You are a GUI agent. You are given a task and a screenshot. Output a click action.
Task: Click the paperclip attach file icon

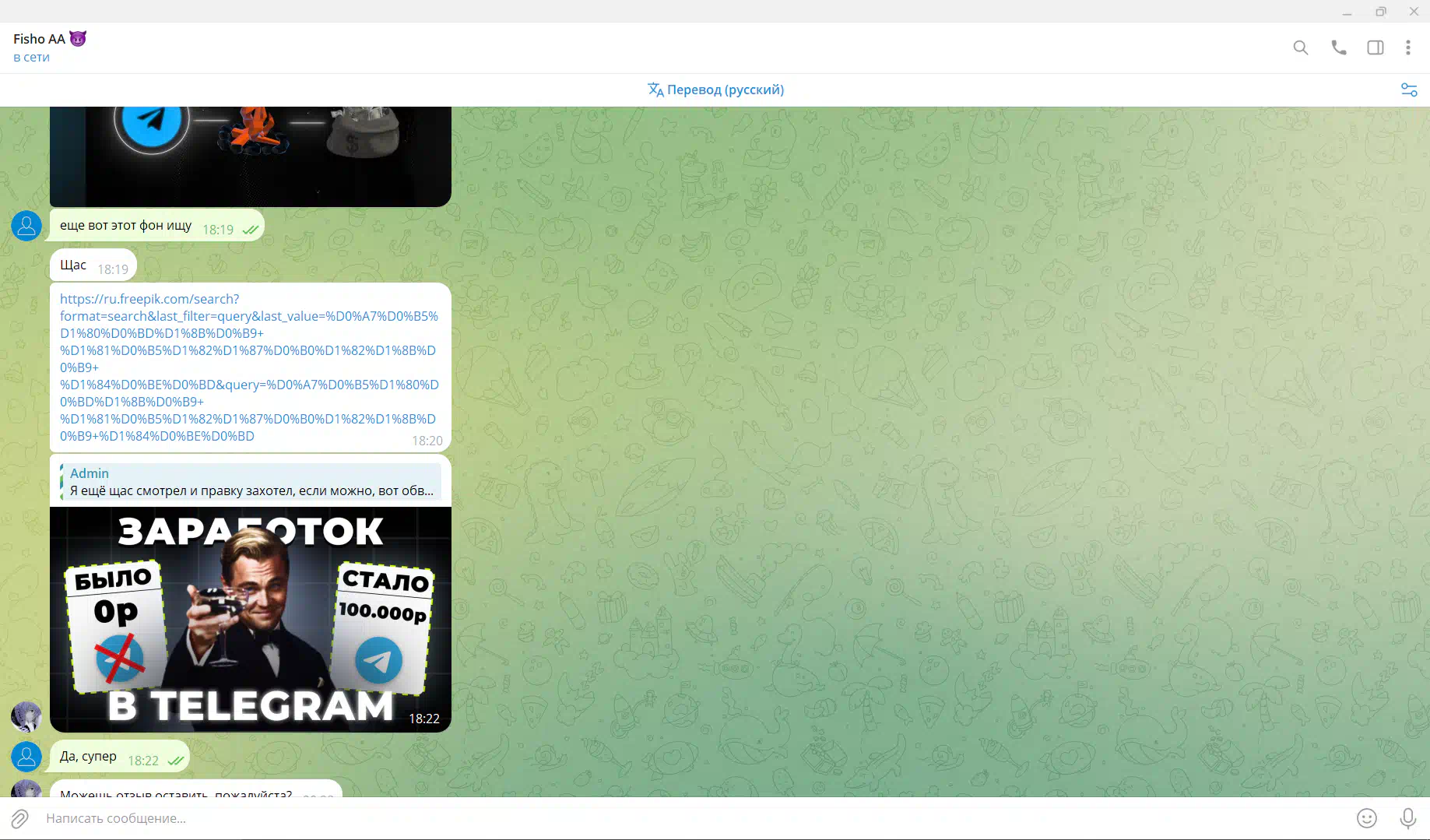click(19, 818)
